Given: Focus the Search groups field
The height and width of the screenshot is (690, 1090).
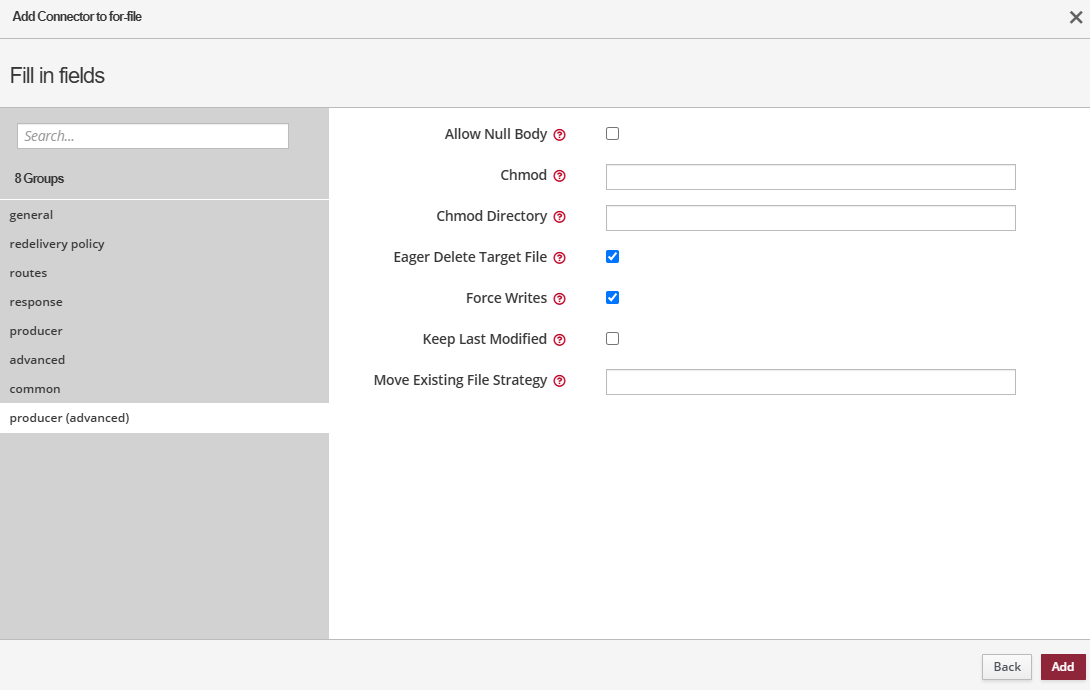Looking at the screenshot, I should point(153,136).
